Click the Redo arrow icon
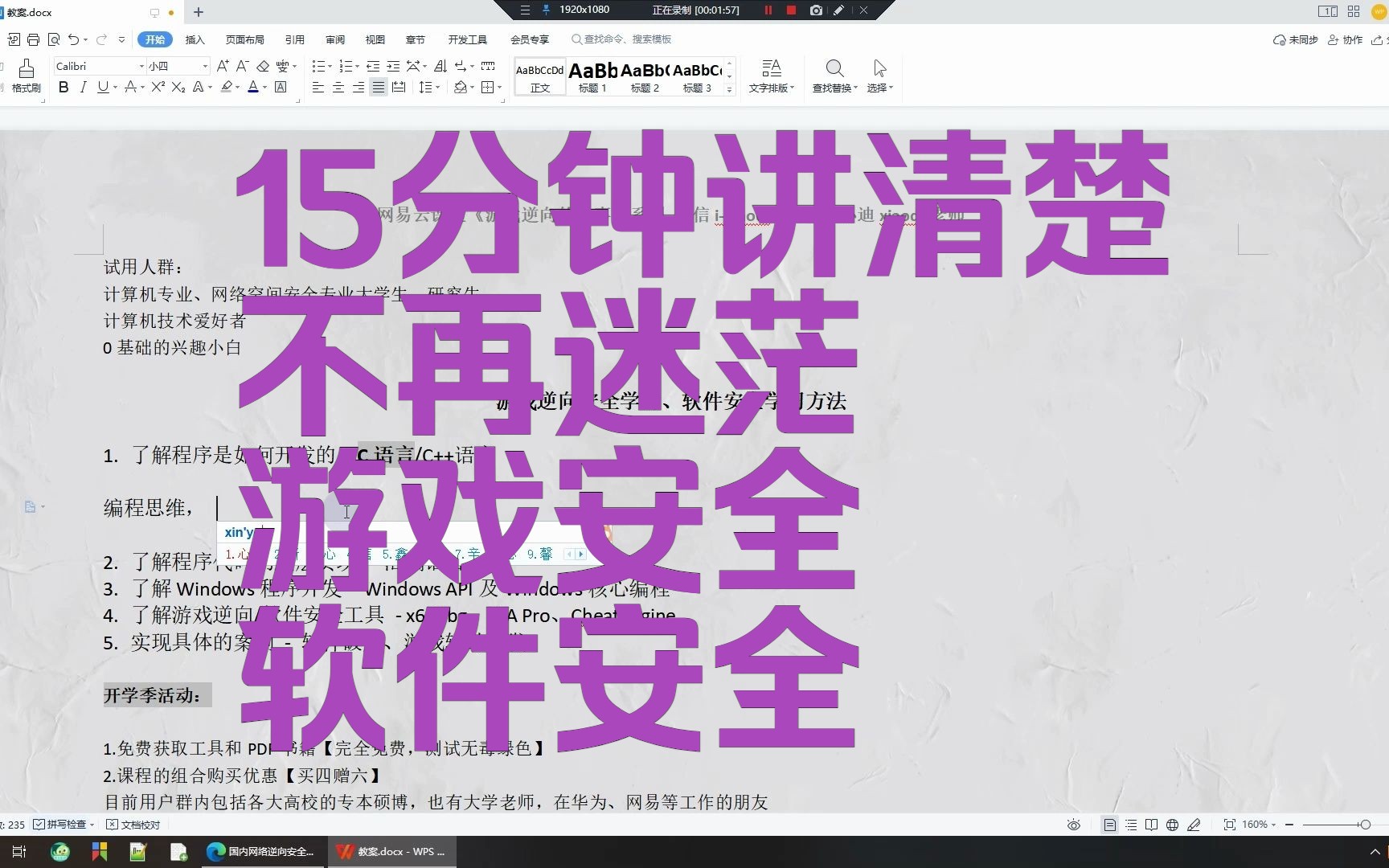 pyautogui.click(x=101, y=39)
